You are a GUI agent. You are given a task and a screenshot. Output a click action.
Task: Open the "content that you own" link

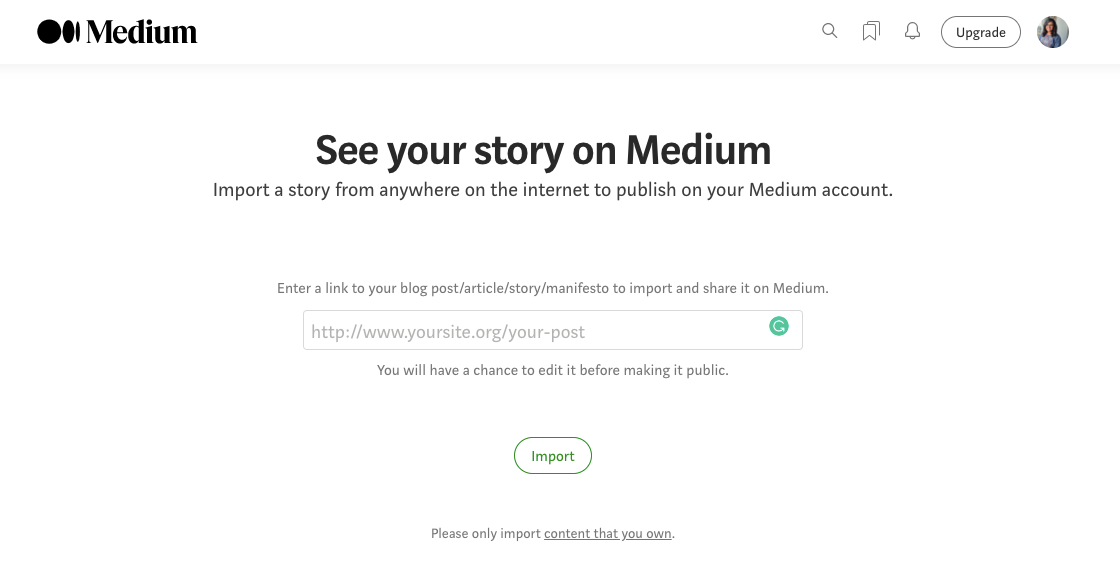point(607,534)
